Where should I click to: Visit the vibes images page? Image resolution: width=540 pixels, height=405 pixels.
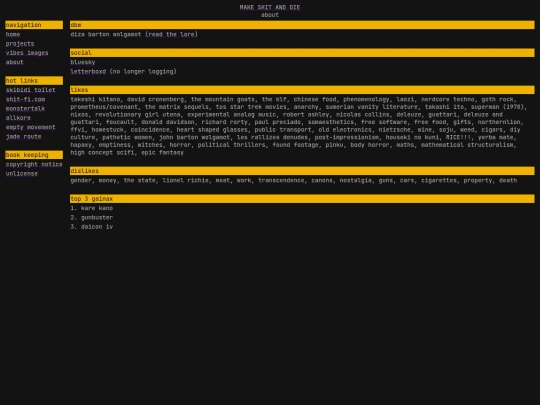27,53
